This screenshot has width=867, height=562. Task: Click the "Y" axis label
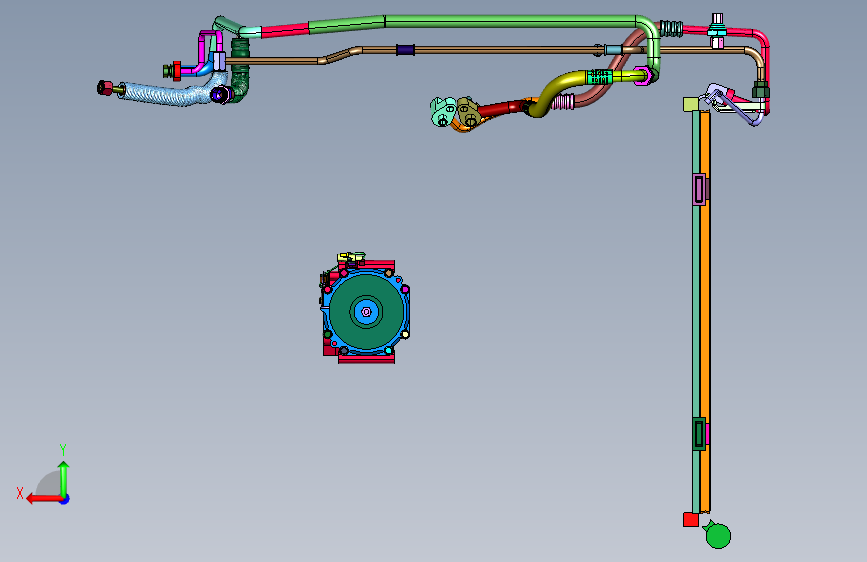point(63,449)
